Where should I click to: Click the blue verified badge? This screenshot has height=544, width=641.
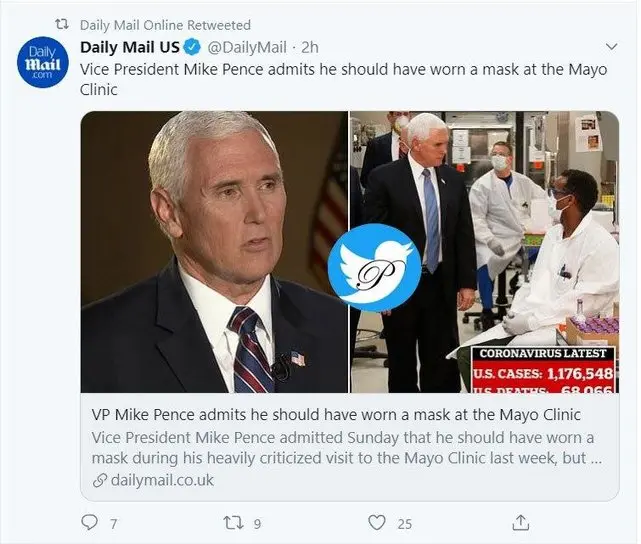pyautogui.click(x=191, y=48)
